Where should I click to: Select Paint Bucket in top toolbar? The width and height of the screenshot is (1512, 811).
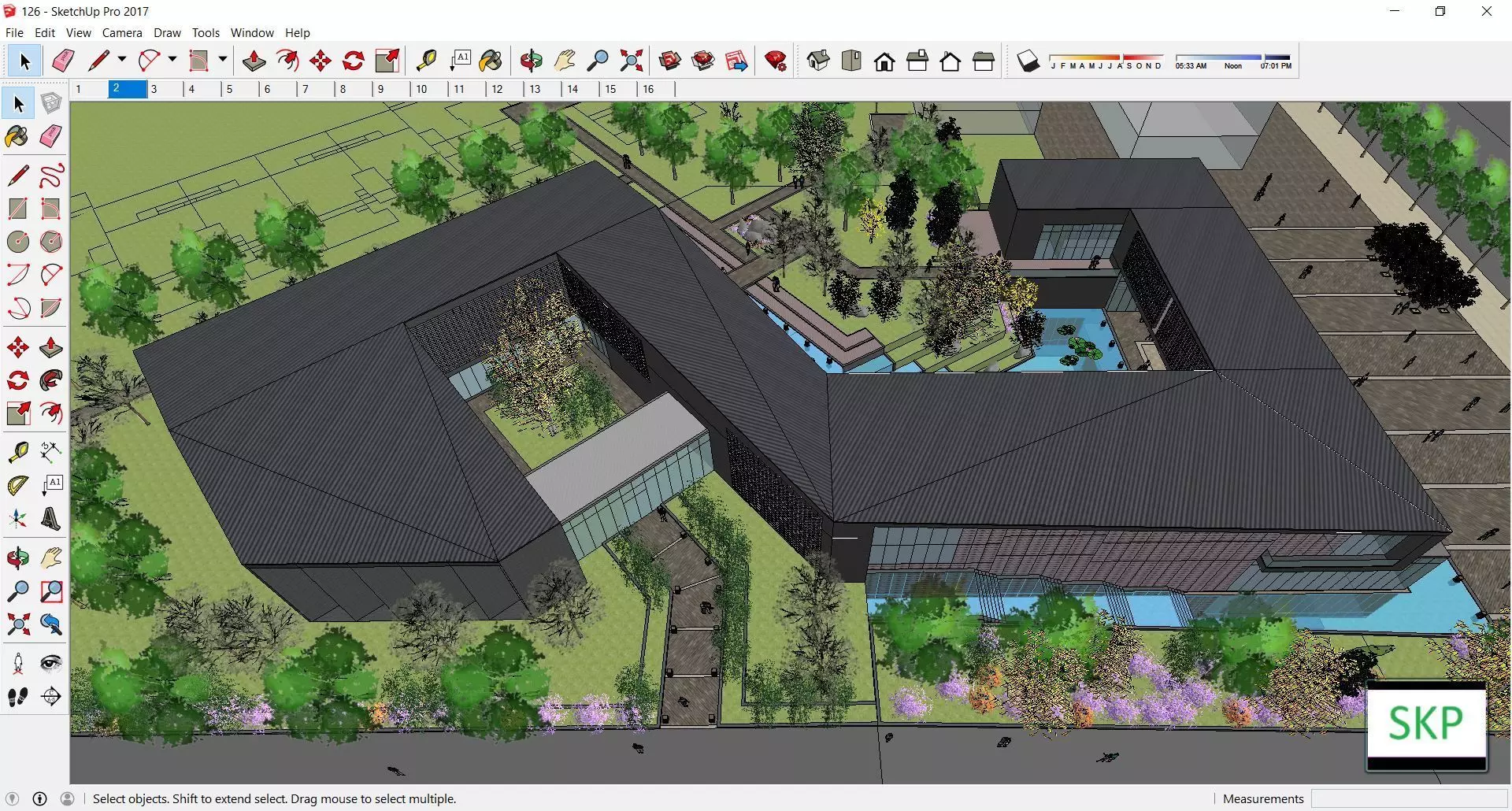[491, 61]
